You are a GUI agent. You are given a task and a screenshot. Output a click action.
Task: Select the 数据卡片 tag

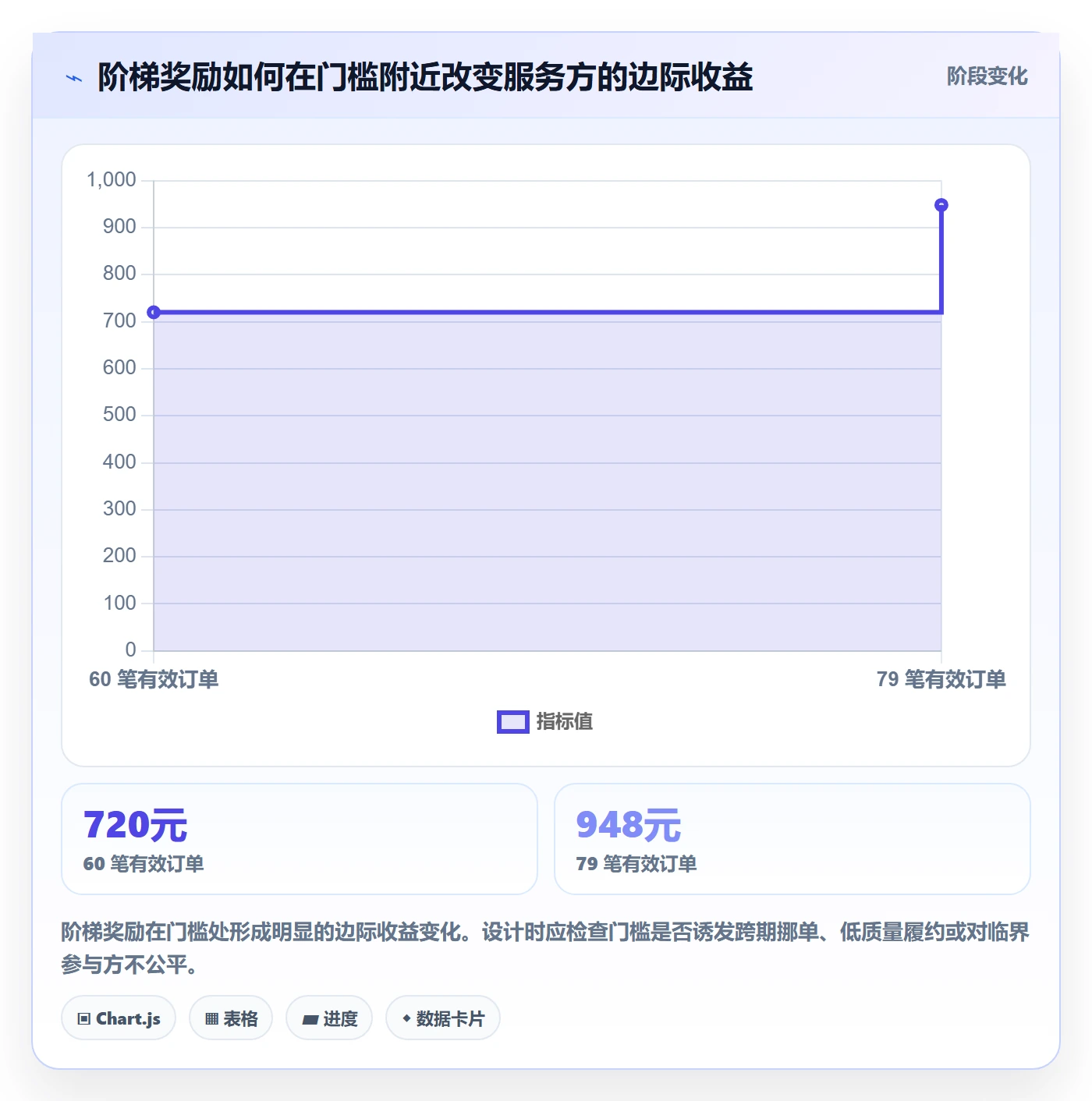(x=443, y=1018)
